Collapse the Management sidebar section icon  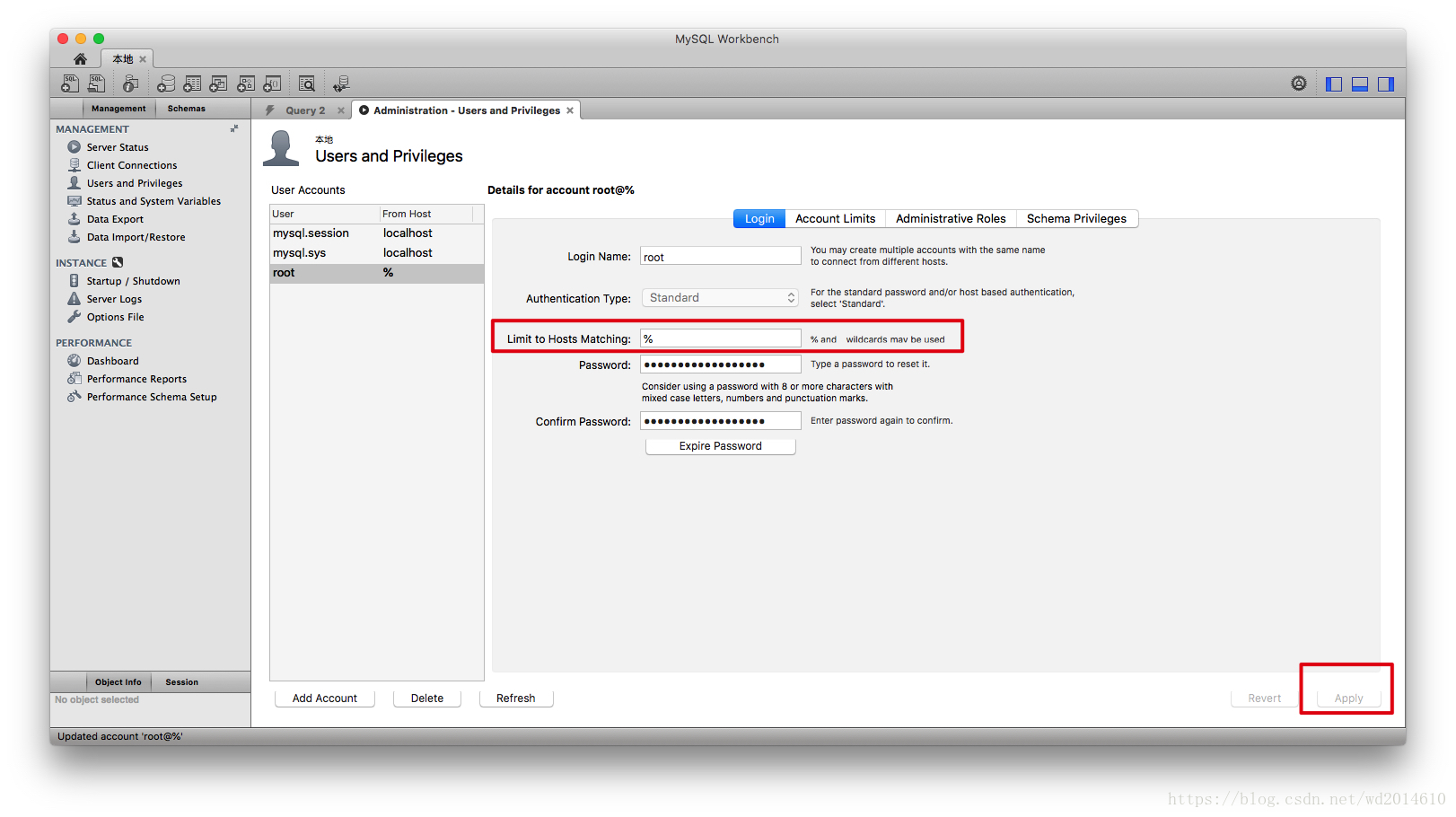pos(234,128)
